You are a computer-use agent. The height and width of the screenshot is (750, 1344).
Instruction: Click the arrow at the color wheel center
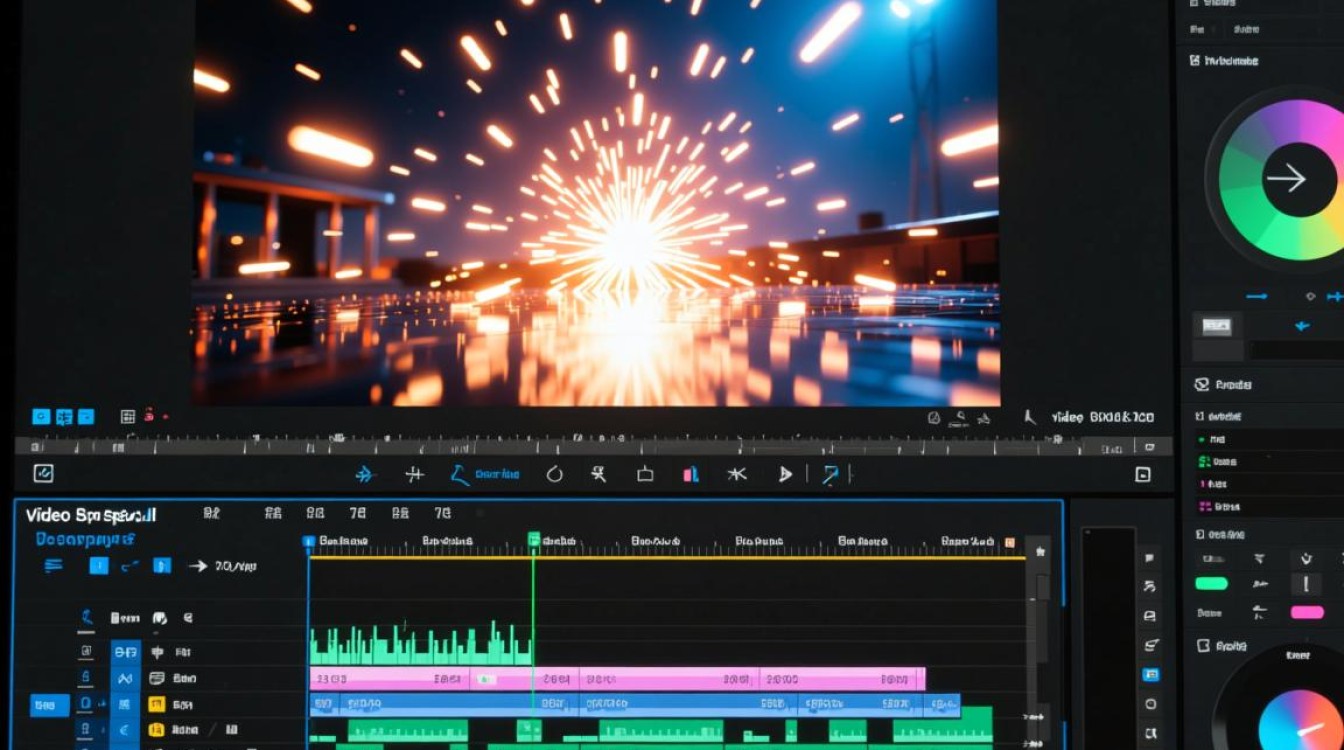pos(1287,179)
